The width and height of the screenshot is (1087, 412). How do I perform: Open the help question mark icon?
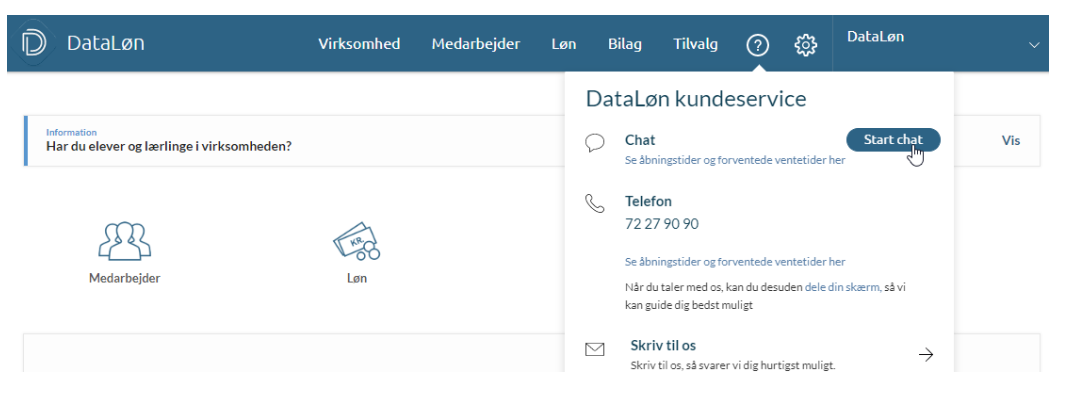(x=757, y=45)
